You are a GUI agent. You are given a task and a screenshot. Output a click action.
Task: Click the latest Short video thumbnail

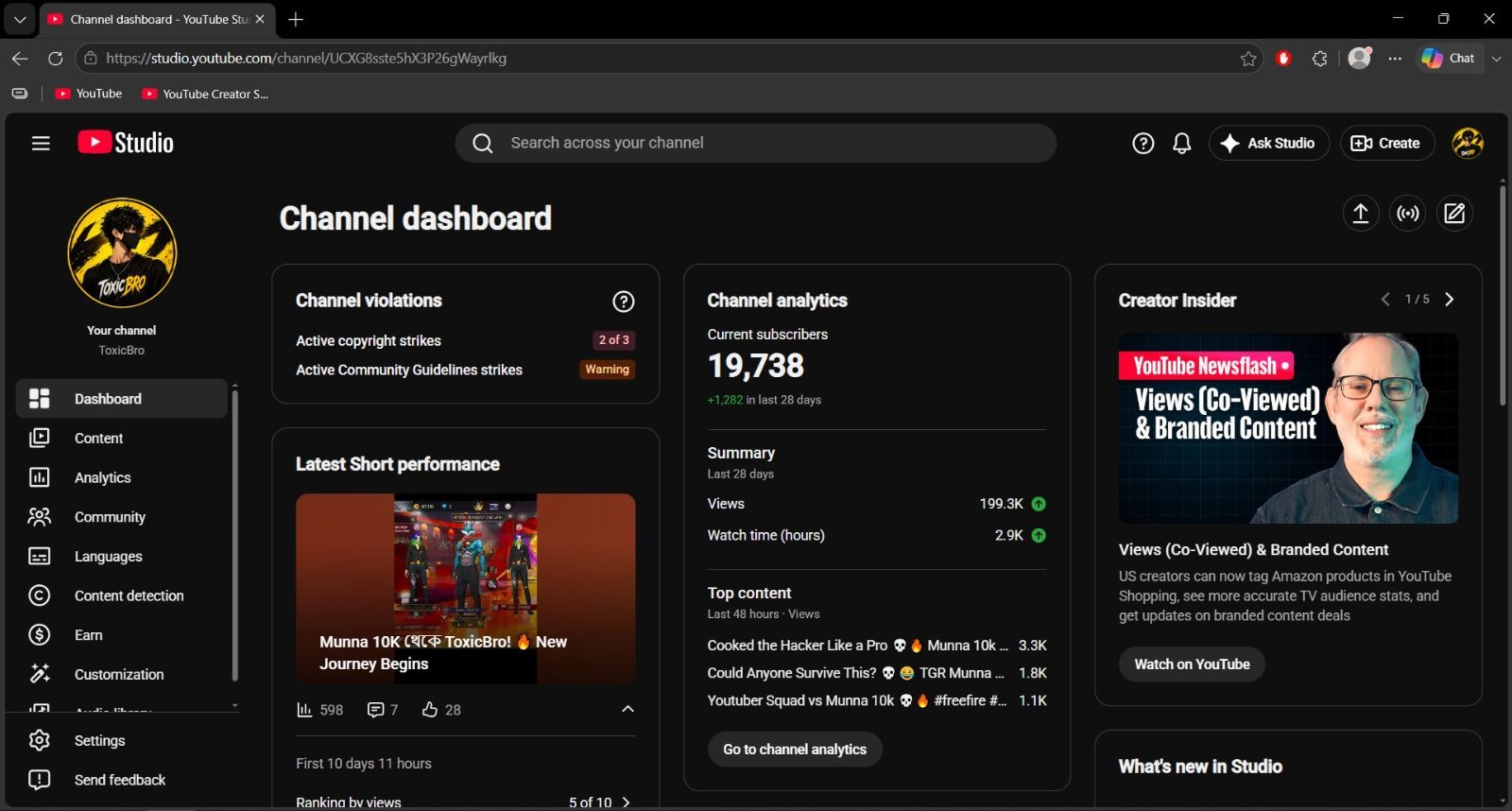pyautogui.click(x=465, y=589)
